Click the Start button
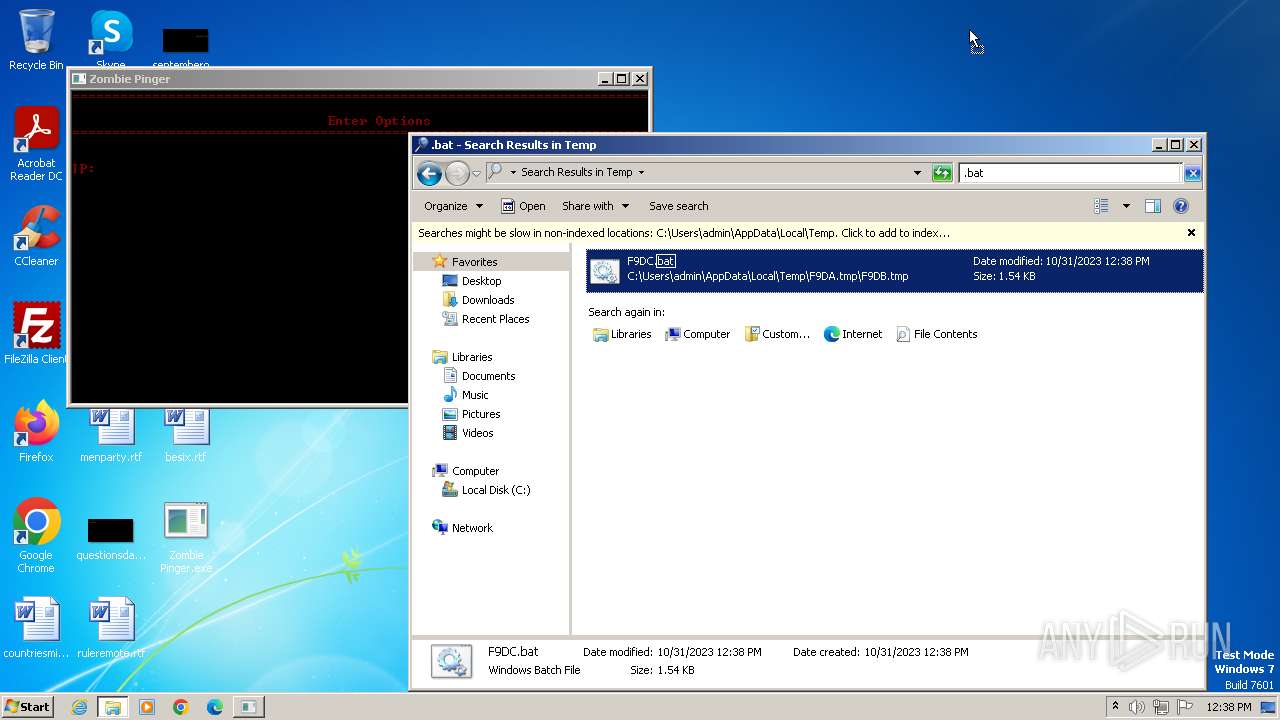This screenshot has width=1280, height=720. point(28,707)
